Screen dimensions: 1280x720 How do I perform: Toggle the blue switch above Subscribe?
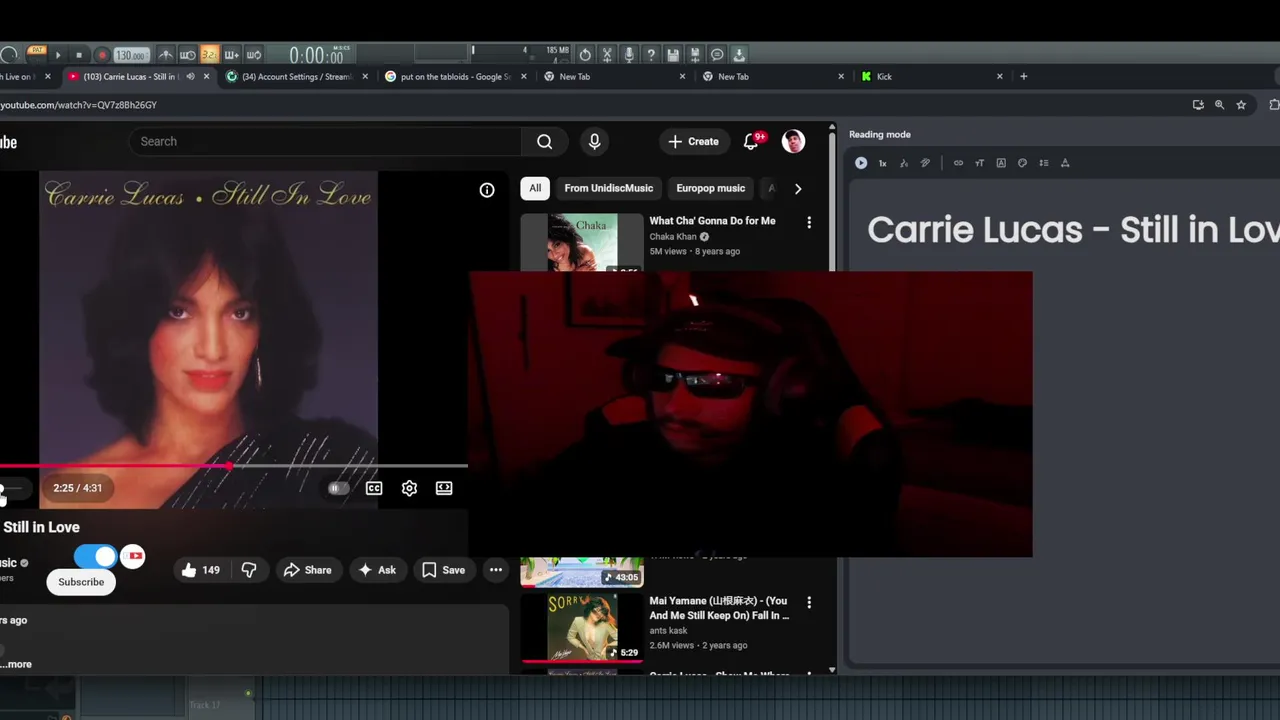[96, 556]
